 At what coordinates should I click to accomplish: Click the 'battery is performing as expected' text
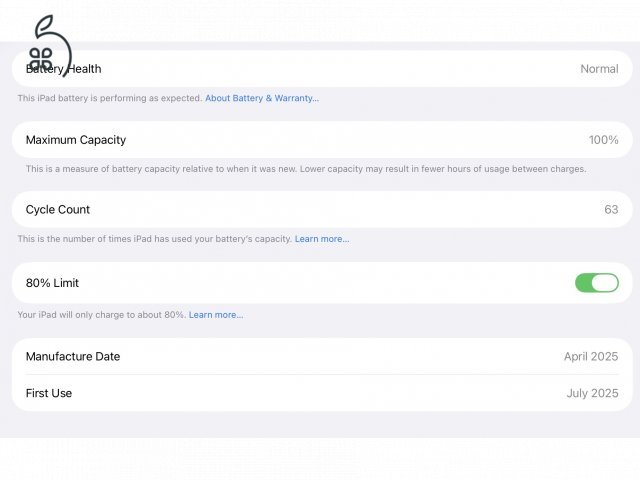click(110, 98)
